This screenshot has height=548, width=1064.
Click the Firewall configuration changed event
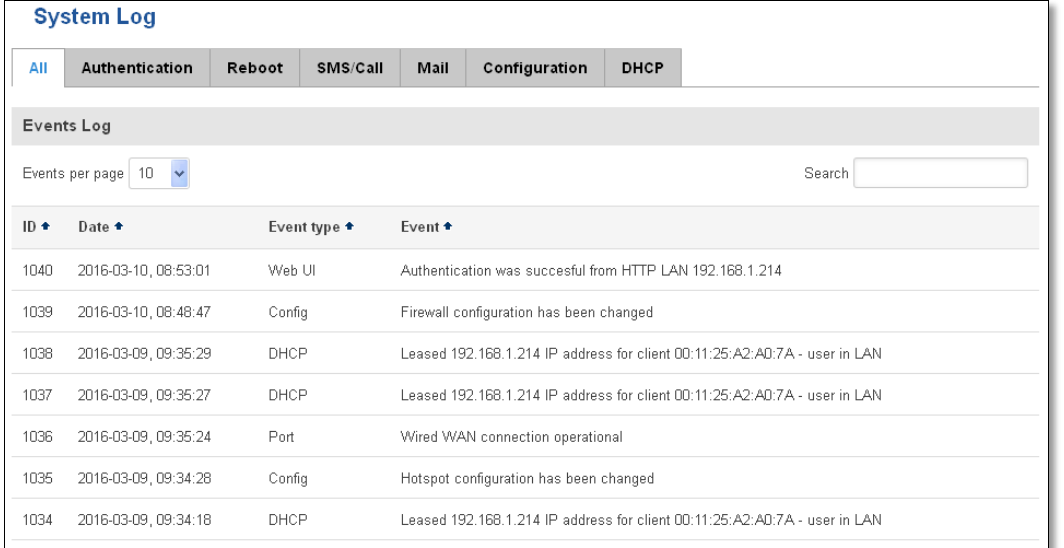click(x=525, y=312)
